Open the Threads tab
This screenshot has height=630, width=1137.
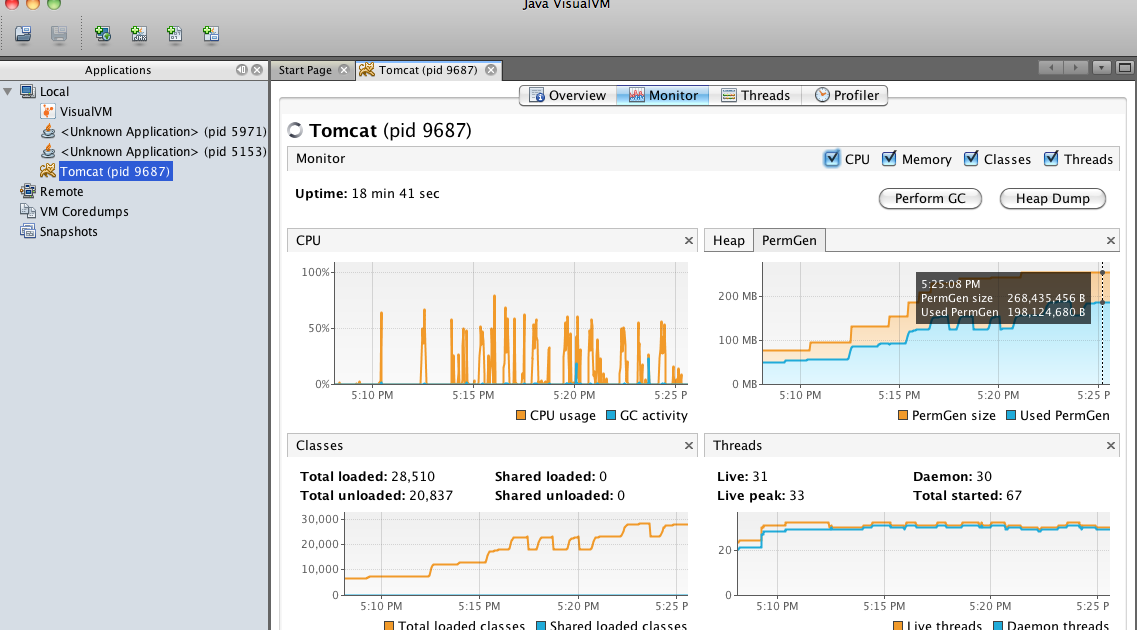click(755, 95)
